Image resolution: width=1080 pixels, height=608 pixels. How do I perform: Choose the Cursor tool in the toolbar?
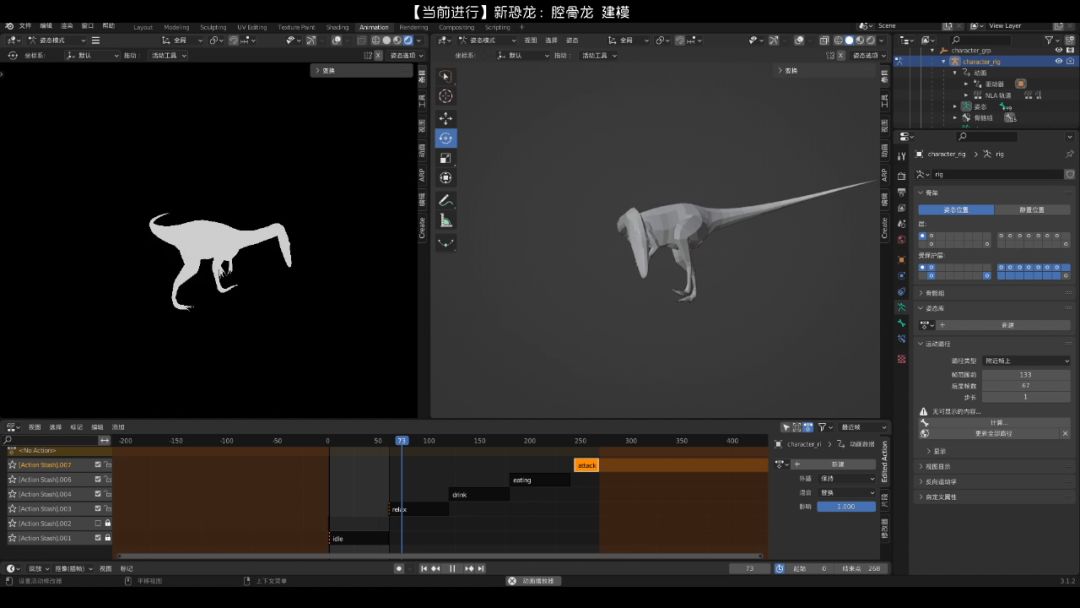(445, 96)
